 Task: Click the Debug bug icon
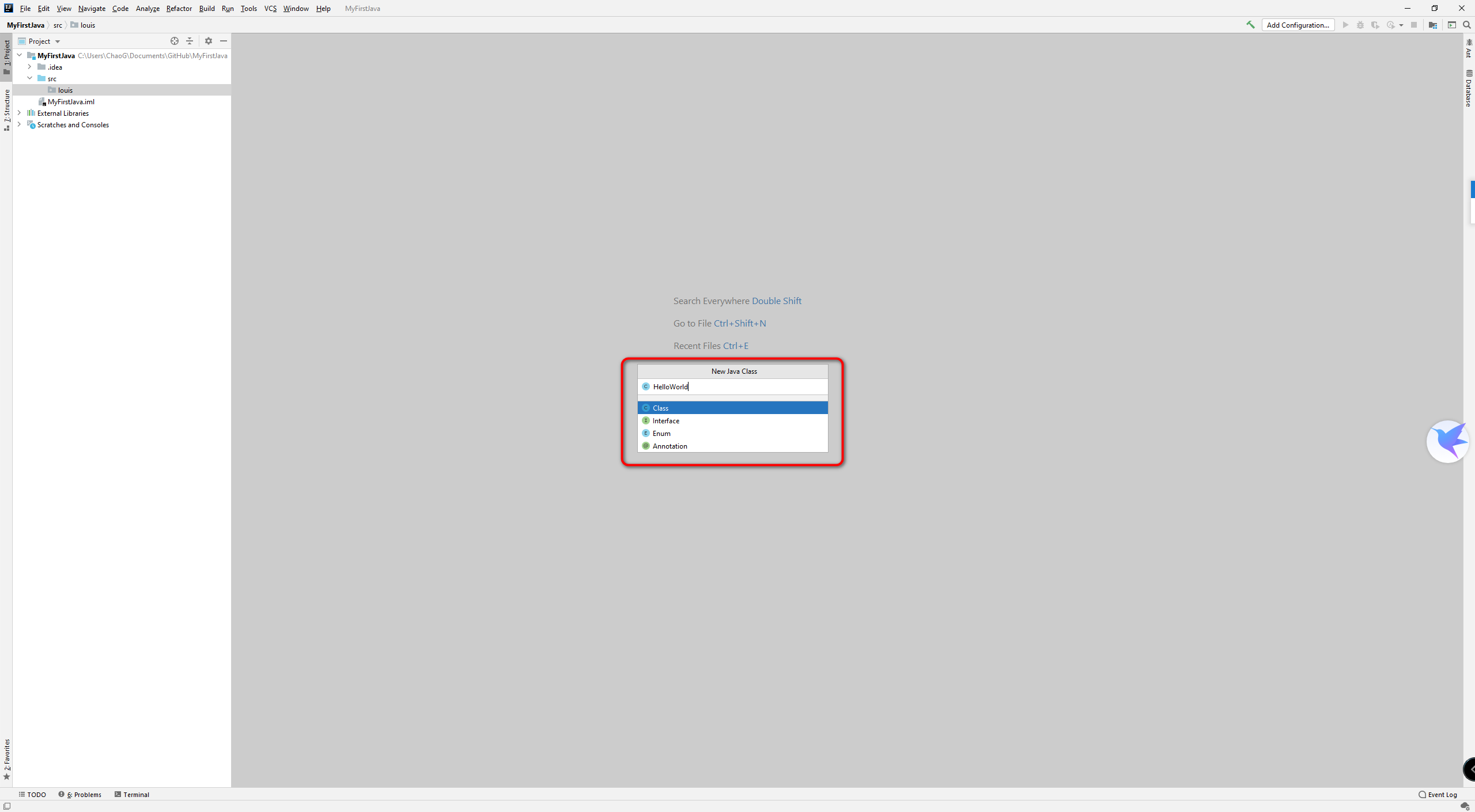(1360, 25)
